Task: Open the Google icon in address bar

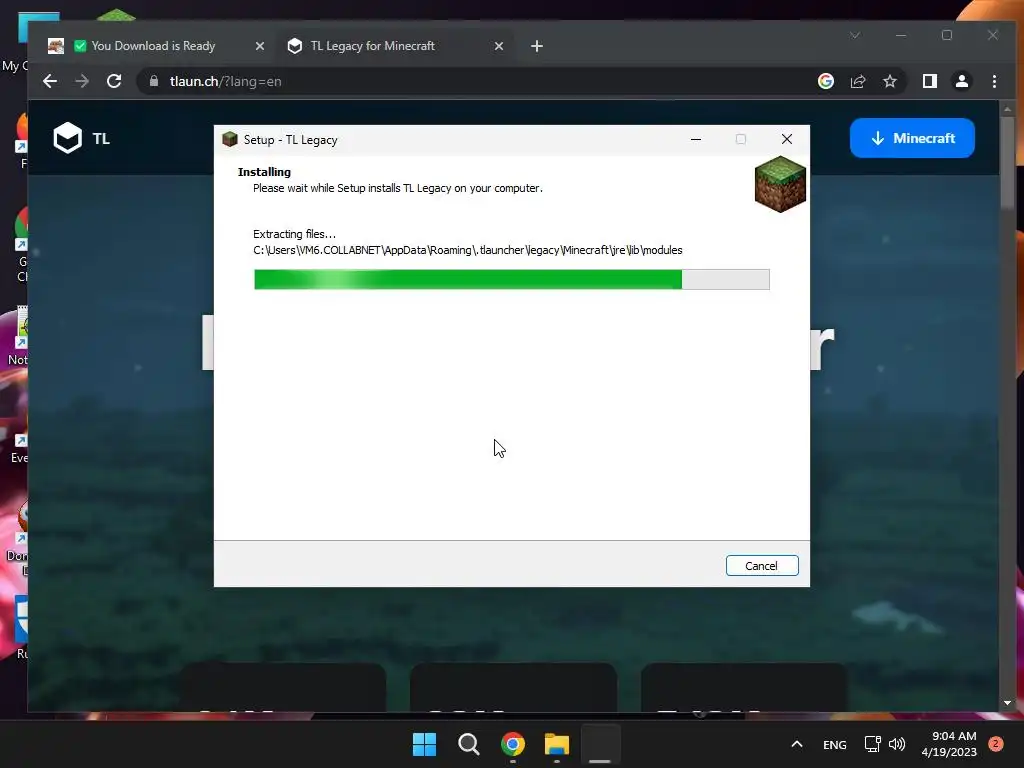Action: coord(825,81)
